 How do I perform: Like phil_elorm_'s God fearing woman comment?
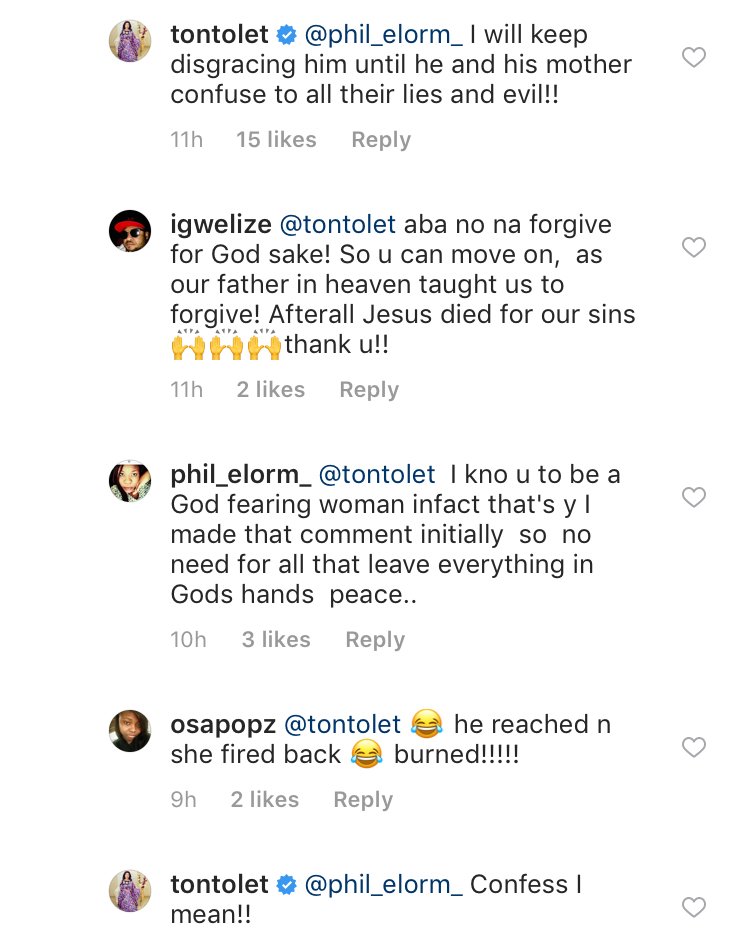pyautogui.click(x=693, y=497)
